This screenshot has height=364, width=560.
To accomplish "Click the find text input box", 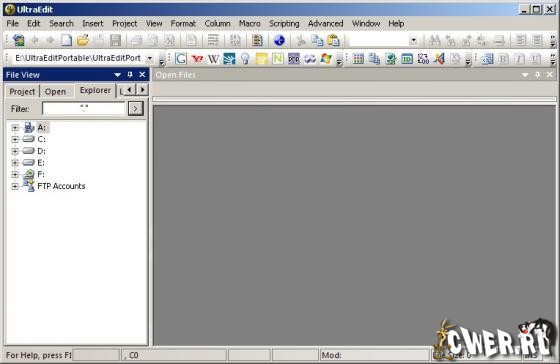I will 379,40.
